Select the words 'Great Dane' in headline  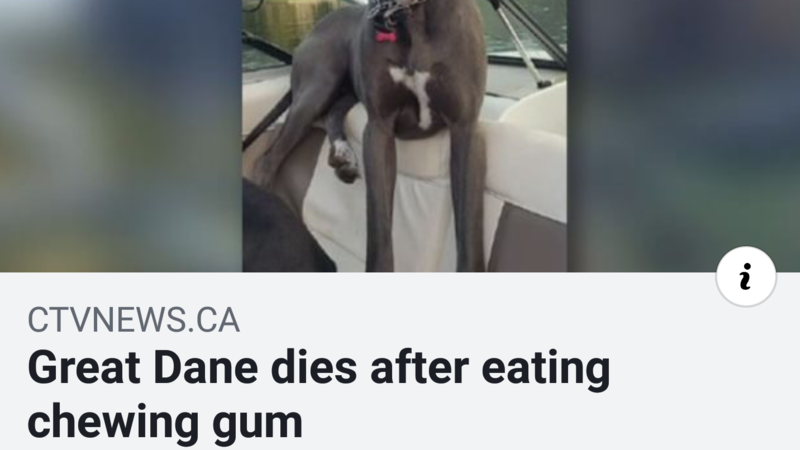(142, 368)
